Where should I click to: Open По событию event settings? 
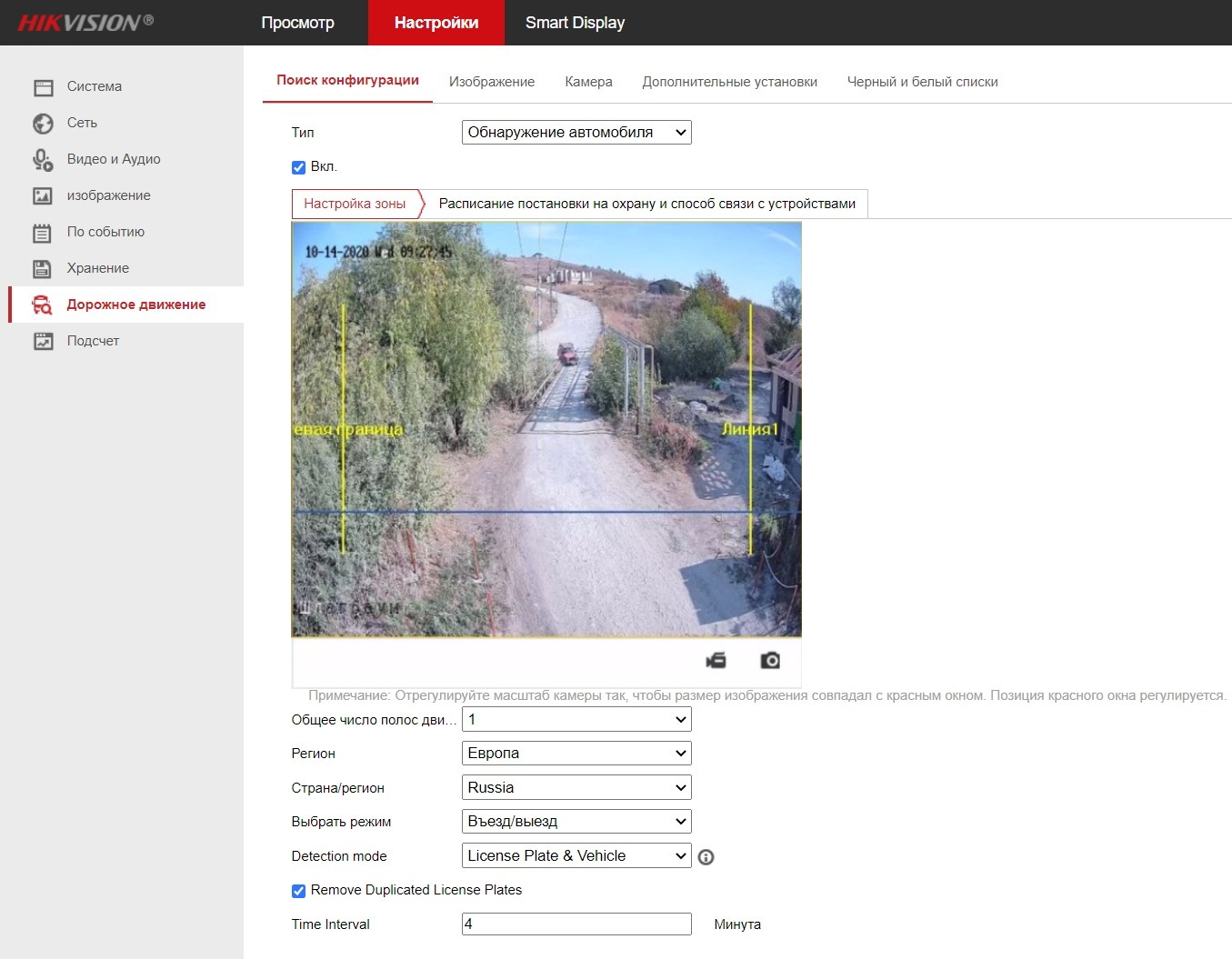[x=105, y=232]
